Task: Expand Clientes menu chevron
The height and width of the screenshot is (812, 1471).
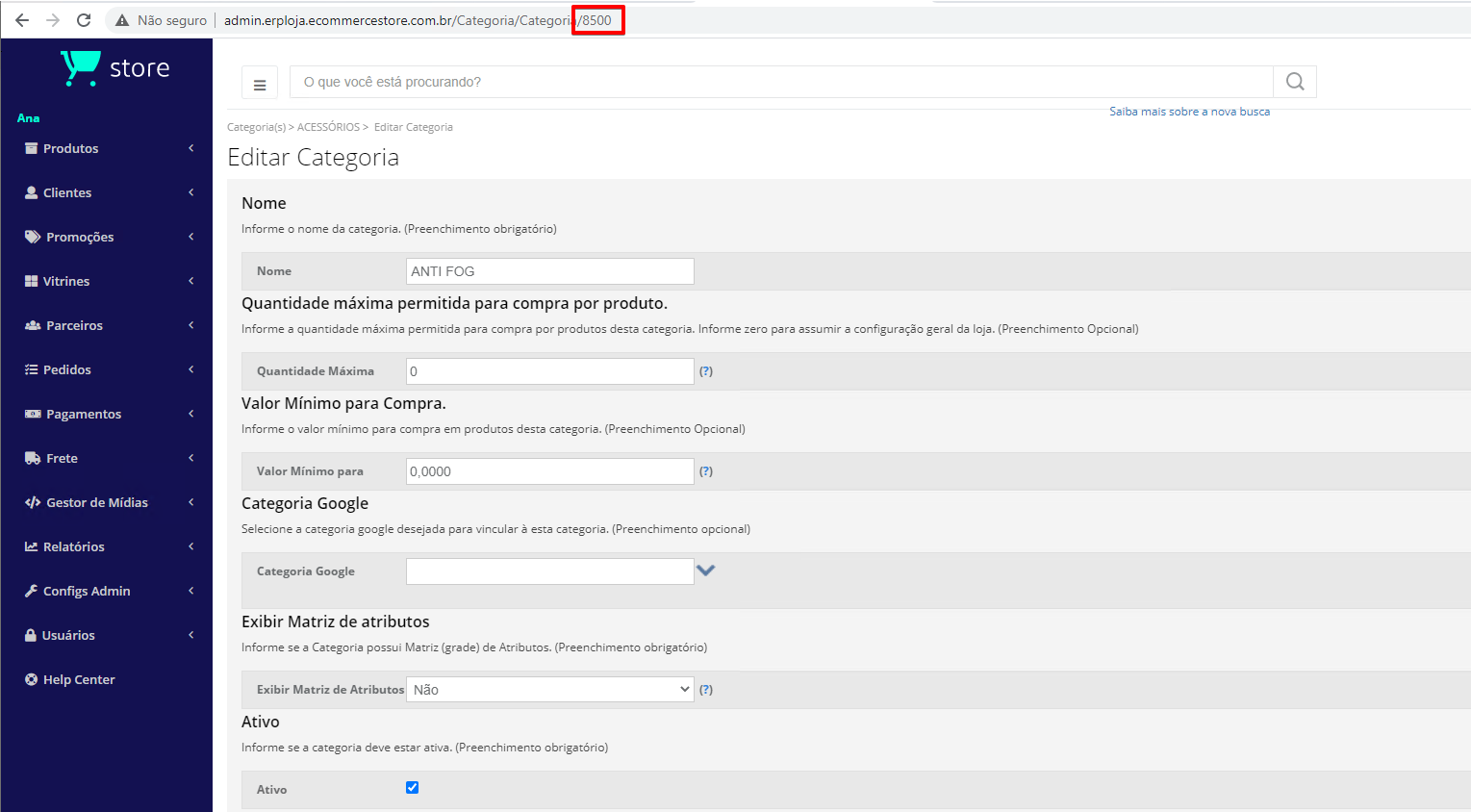Action: 191,192
